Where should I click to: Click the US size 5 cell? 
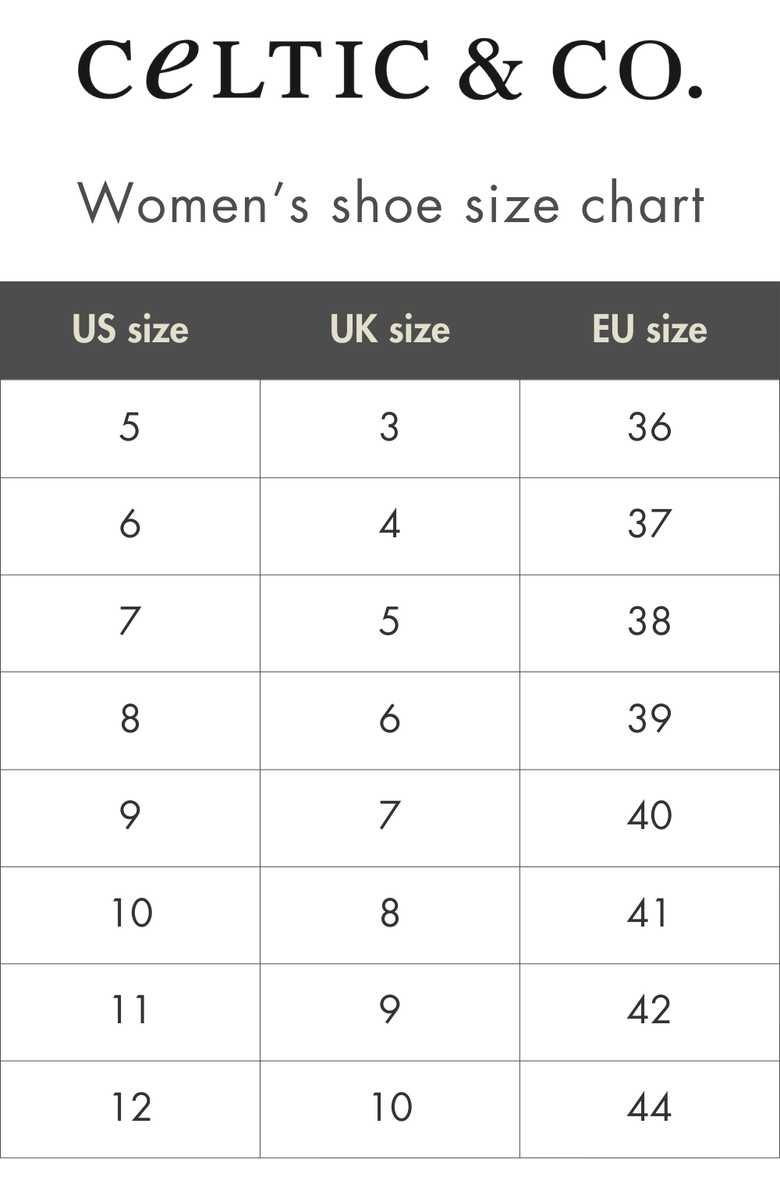point(130,427)
